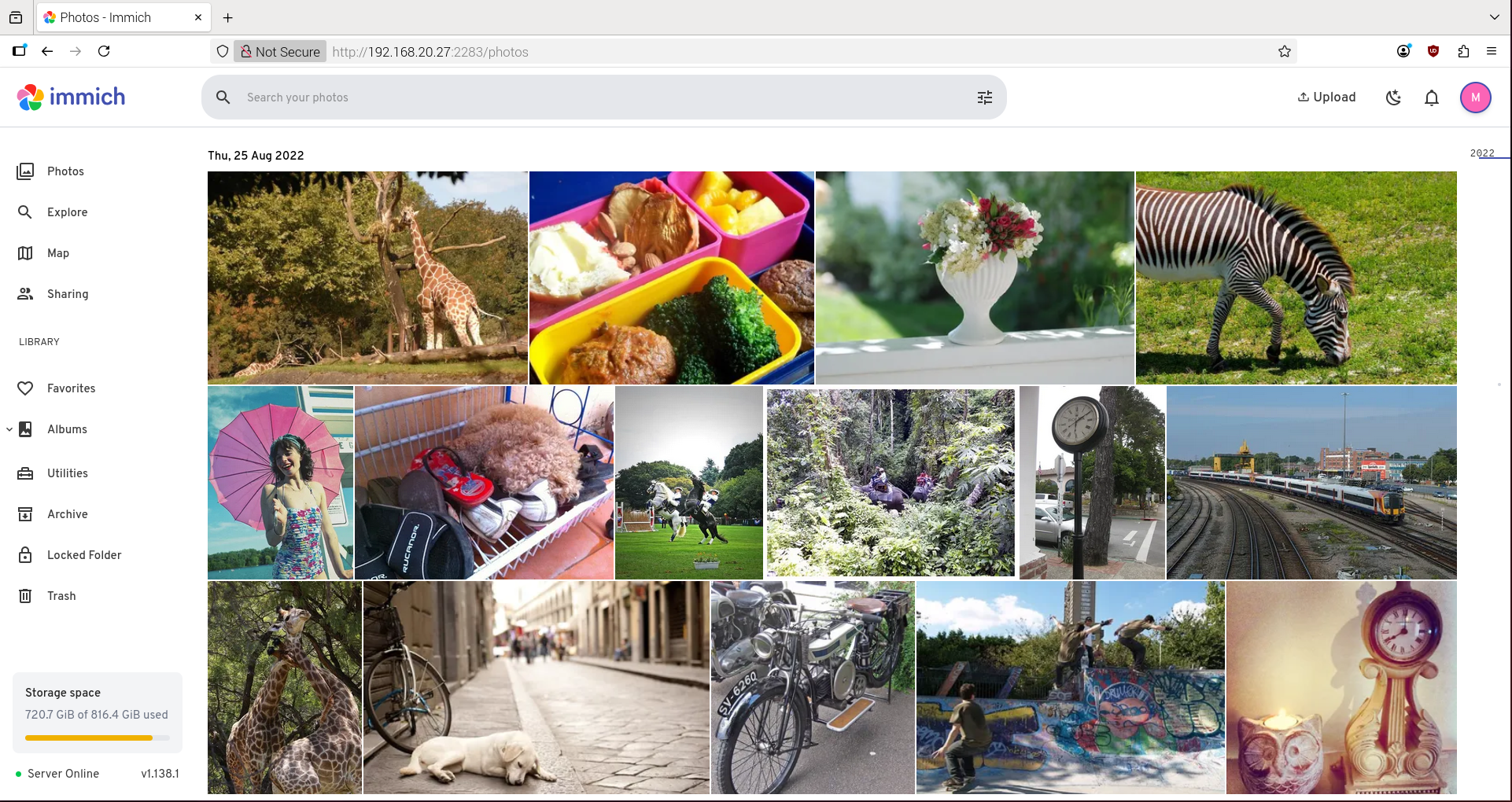Viewport: 1512px width, 802px height.
Task: Expand the Albums list chevron
Action: pyautogui.click(x=9, y=429)
